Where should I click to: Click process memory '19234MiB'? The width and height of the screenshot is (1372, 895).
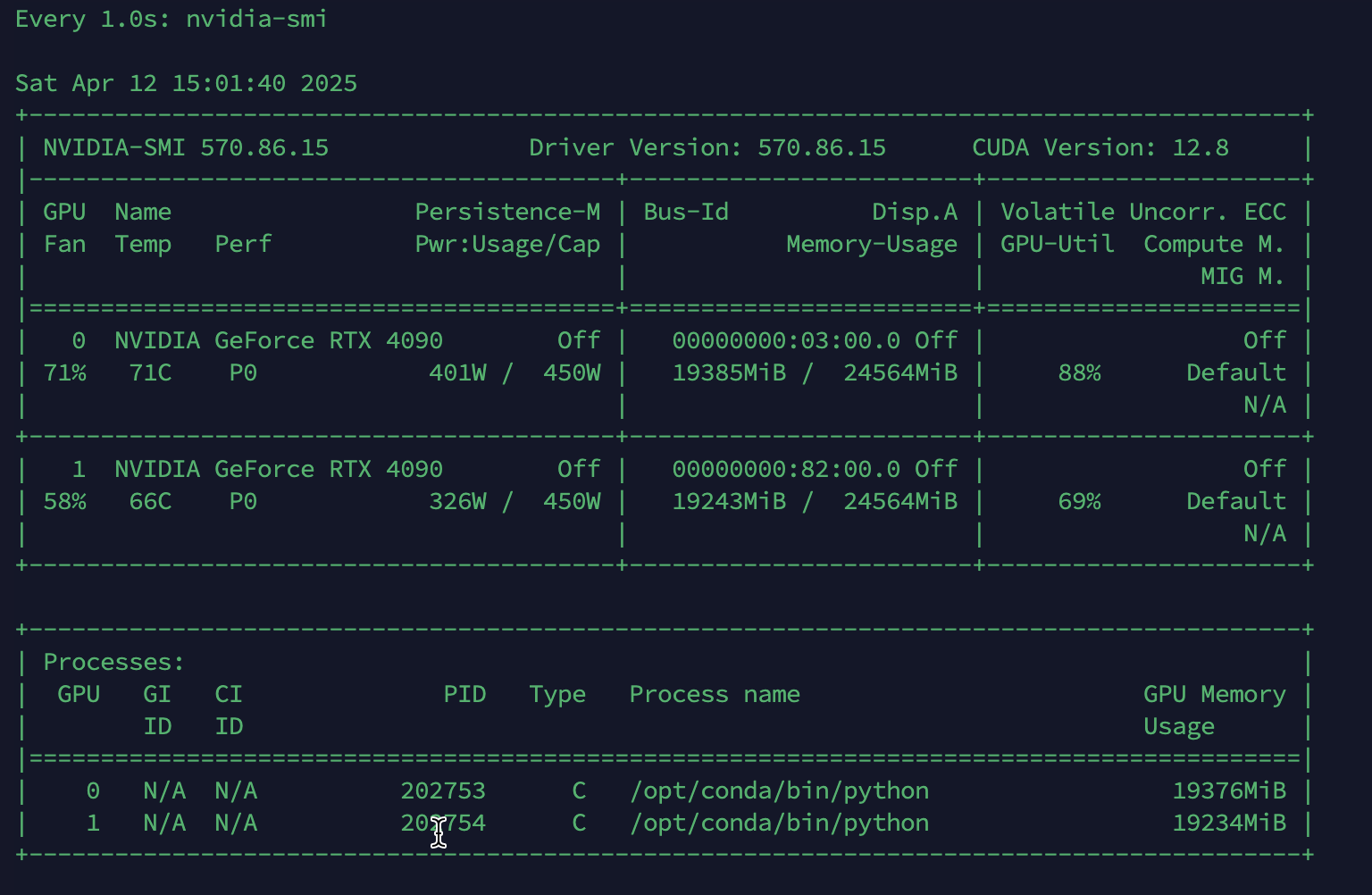click(1229, 823)
